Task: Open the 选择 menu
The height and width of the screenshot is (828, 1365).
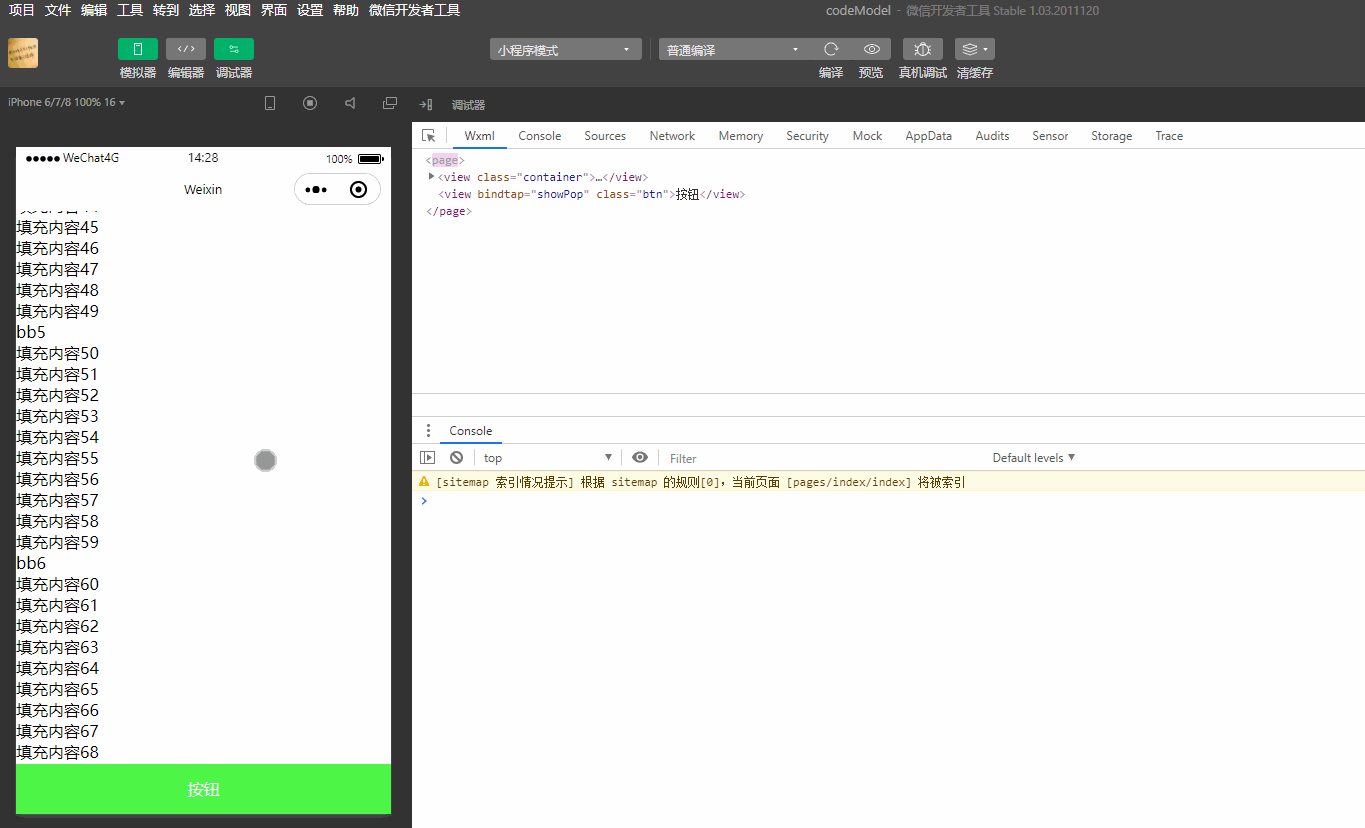Action: point(202,10)
